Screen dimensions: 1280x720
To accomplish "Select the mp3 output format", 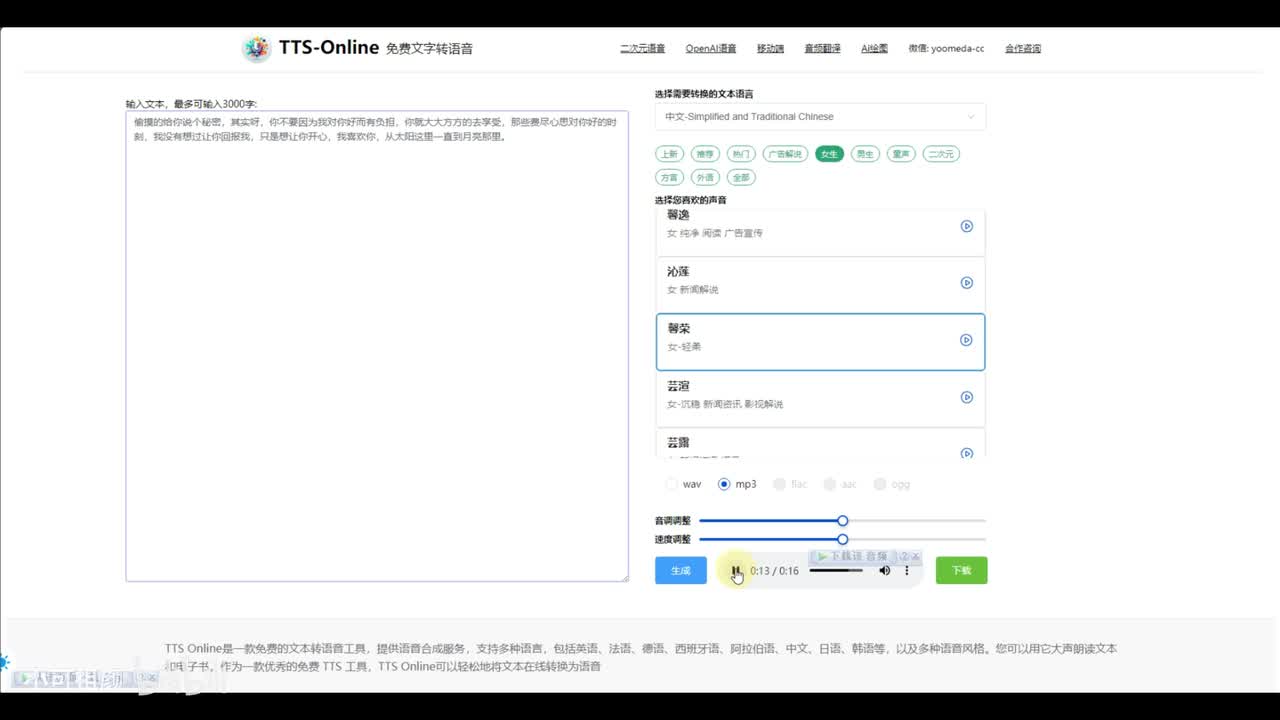I will click(x=724, y=484).
